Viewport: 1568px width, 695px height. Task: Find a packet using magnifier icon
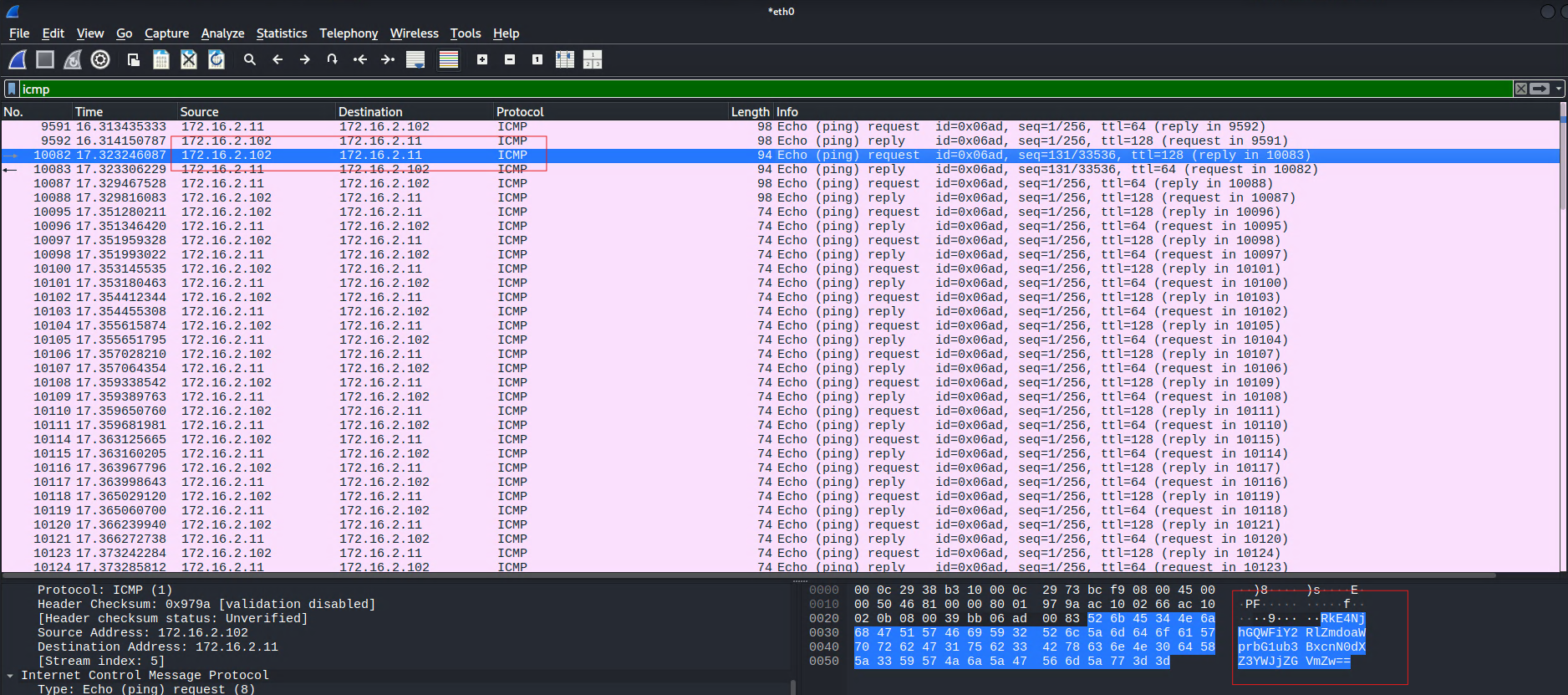pyautogui.click(x=250, y=59)
